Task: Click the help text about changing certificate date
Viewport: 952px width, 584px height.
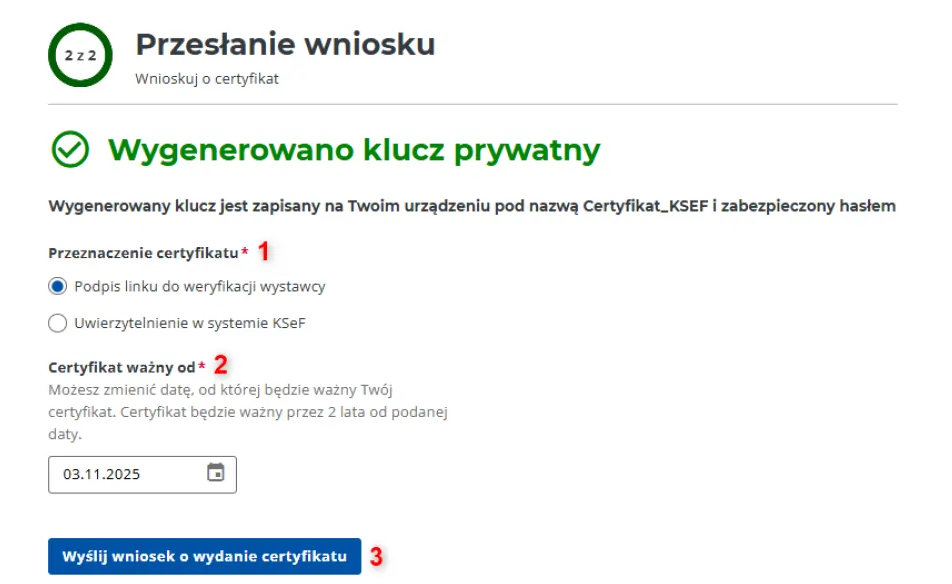Action: pos(247,411)
